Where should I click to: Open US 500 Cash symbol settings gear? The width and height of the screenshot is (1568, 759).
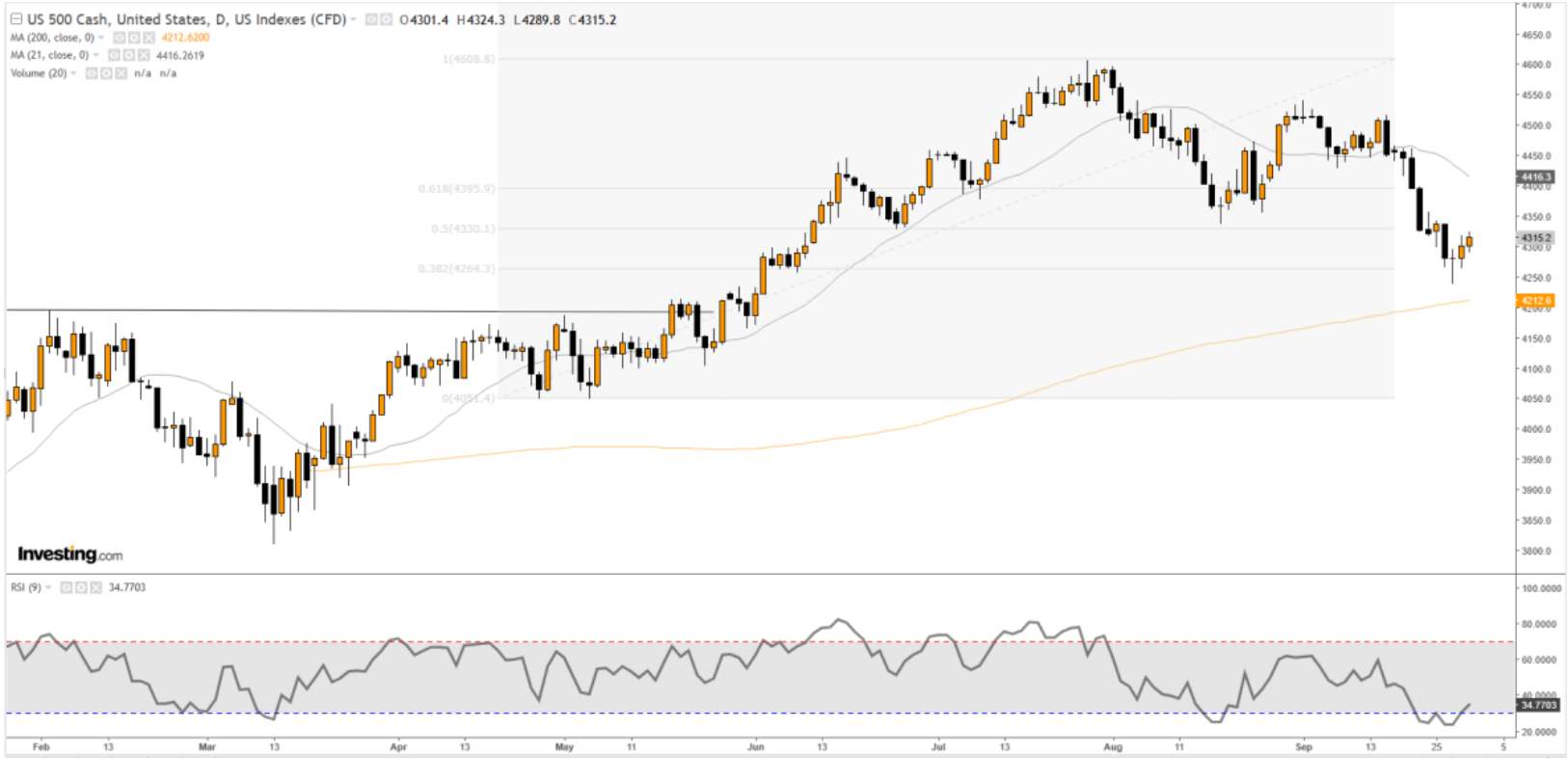pos(386,19)
